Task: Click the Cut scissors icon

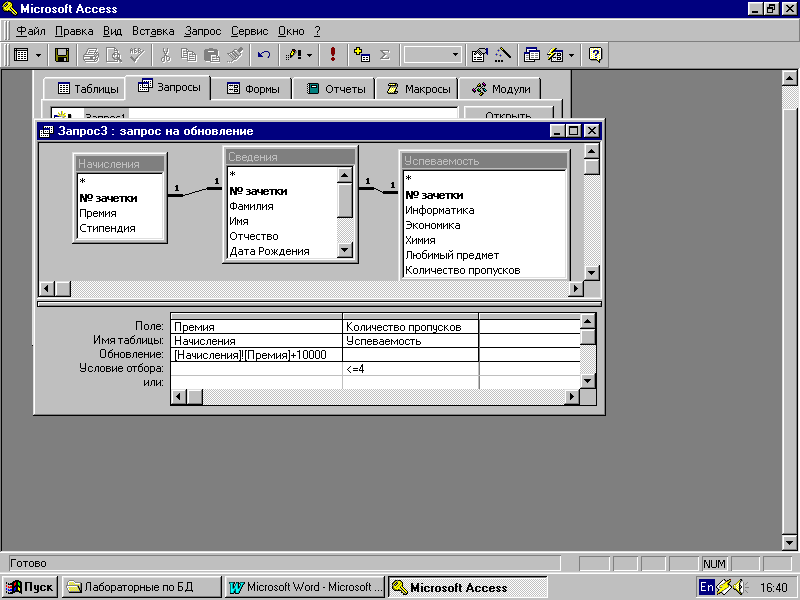Action: click(x=165, y=55)
